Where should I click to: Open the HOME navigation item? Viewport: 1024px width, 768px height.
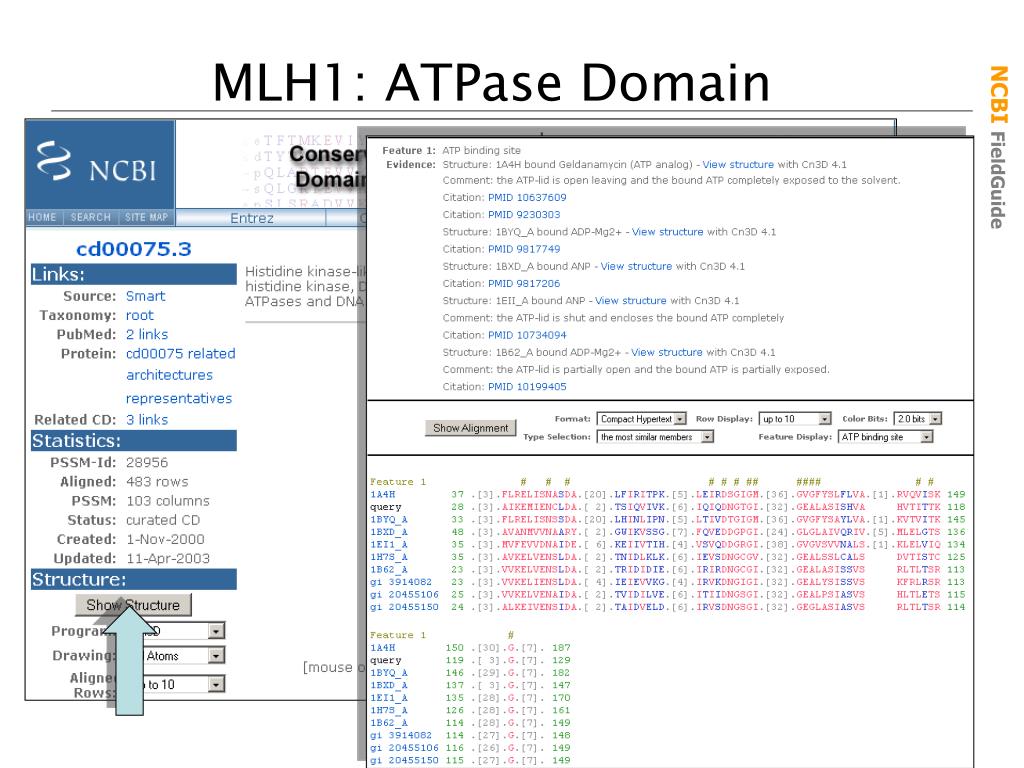tap(42, 217)
